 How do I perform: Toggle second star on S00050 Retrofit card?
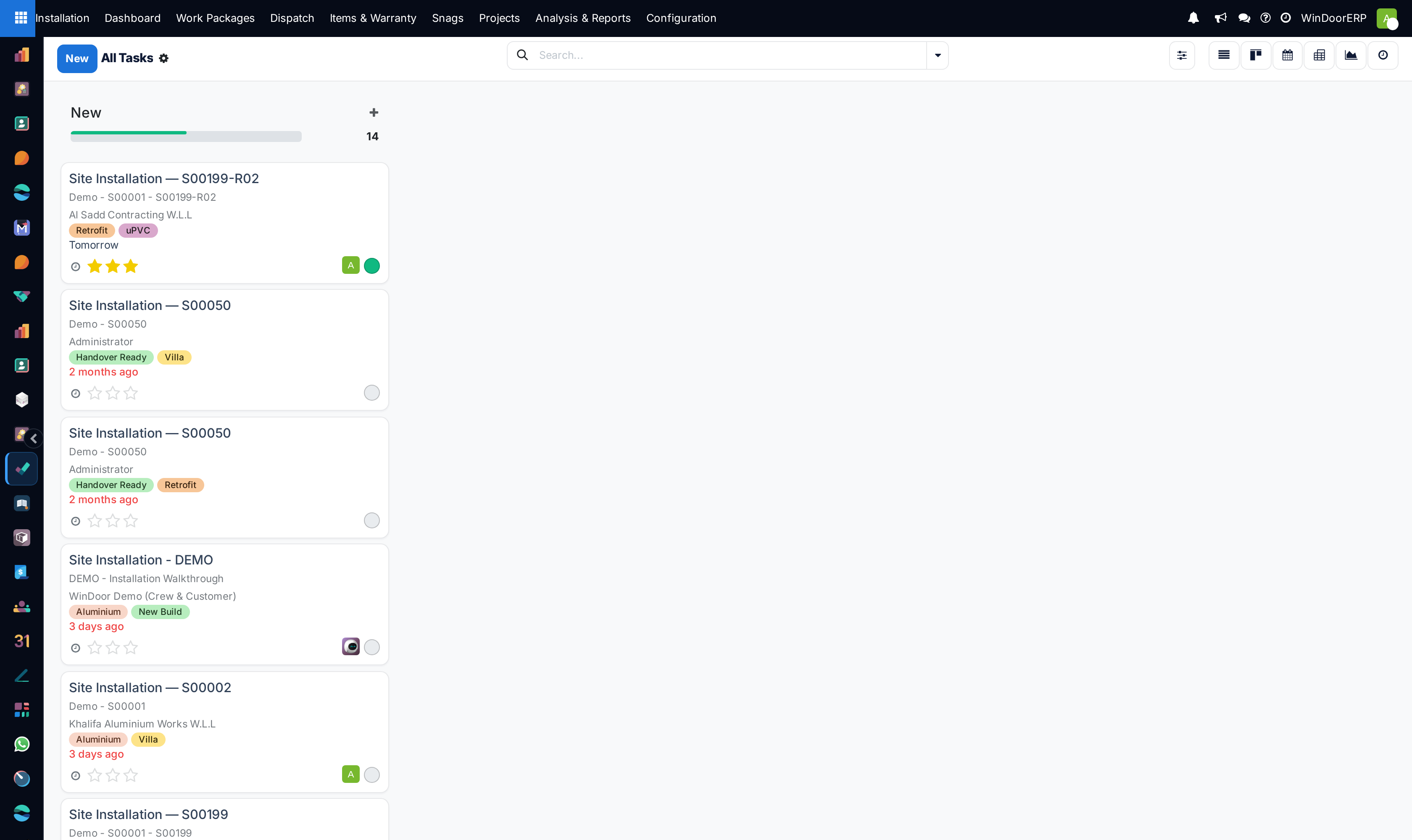(x=113, y=521)
